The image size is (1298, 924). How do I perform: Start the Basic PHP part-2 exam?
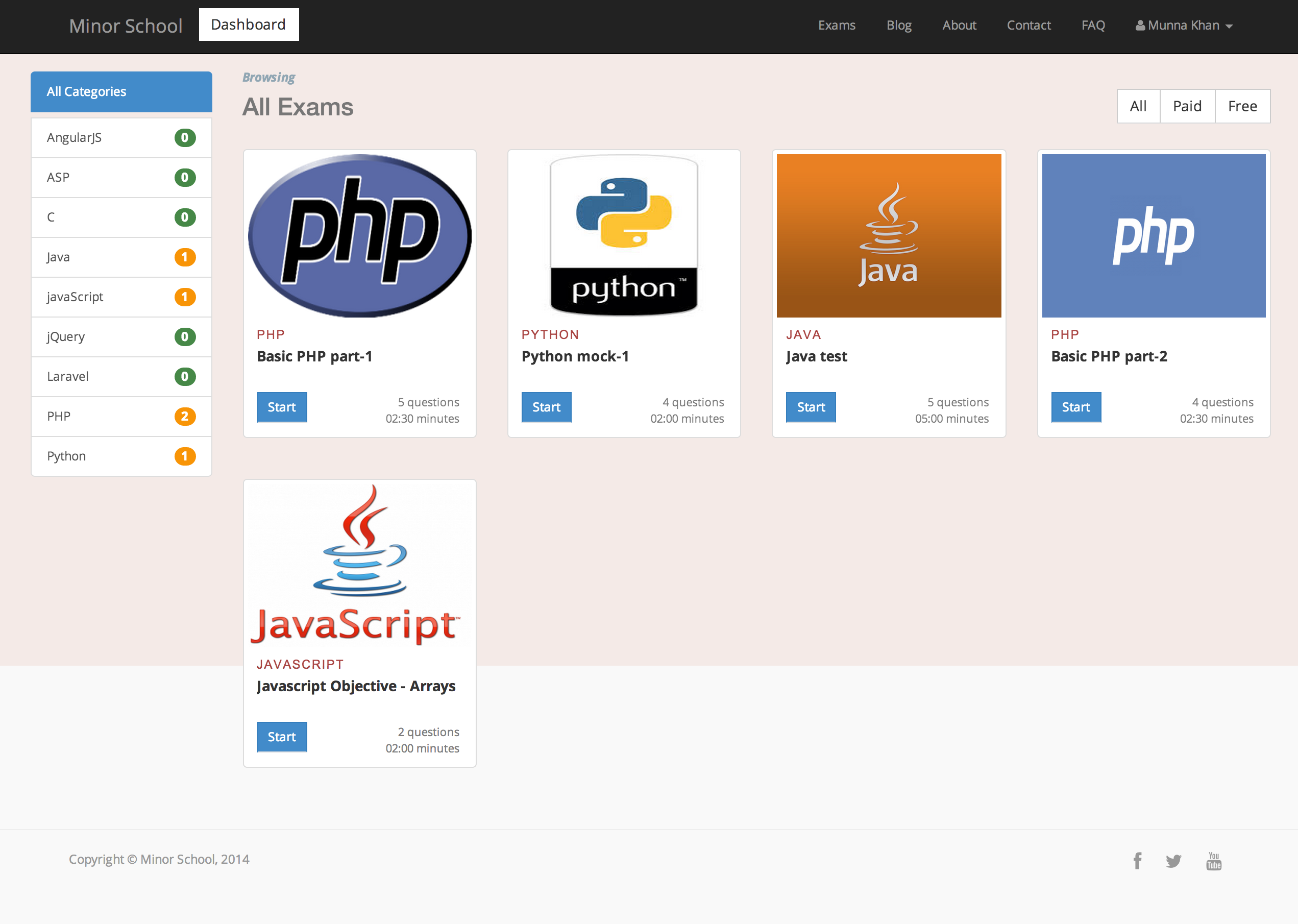tap(1076, 407)
